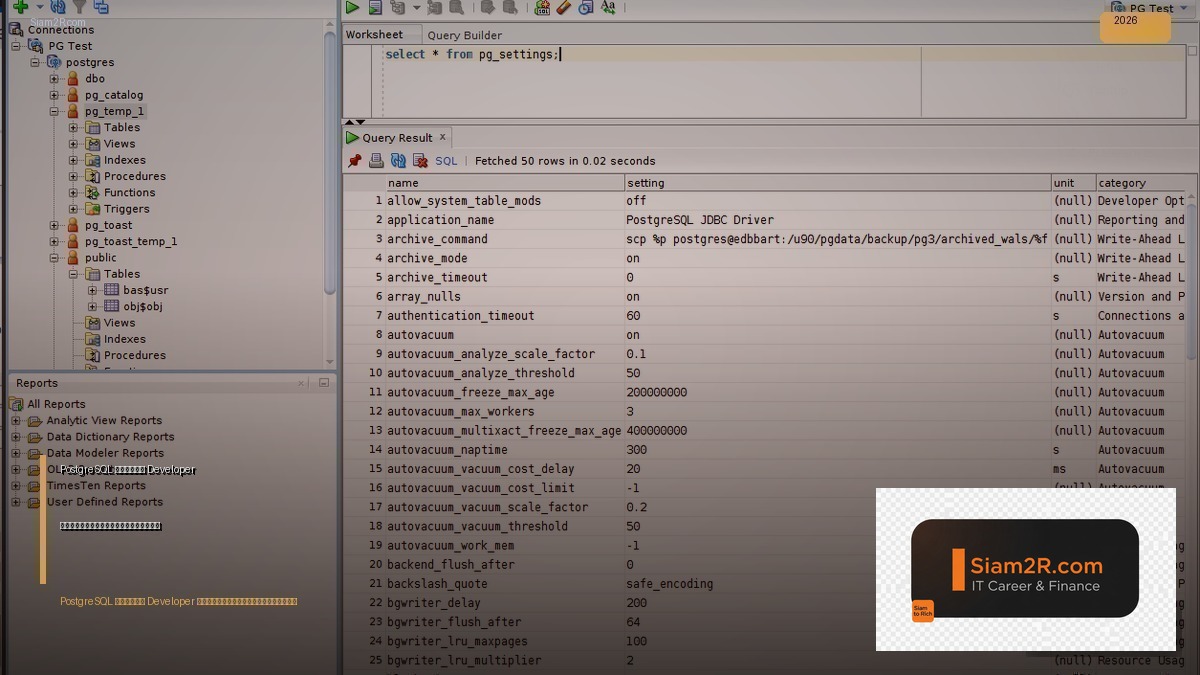Open SQL History clock icon
Screen dimensions: 1200x675
pos(586,7)
